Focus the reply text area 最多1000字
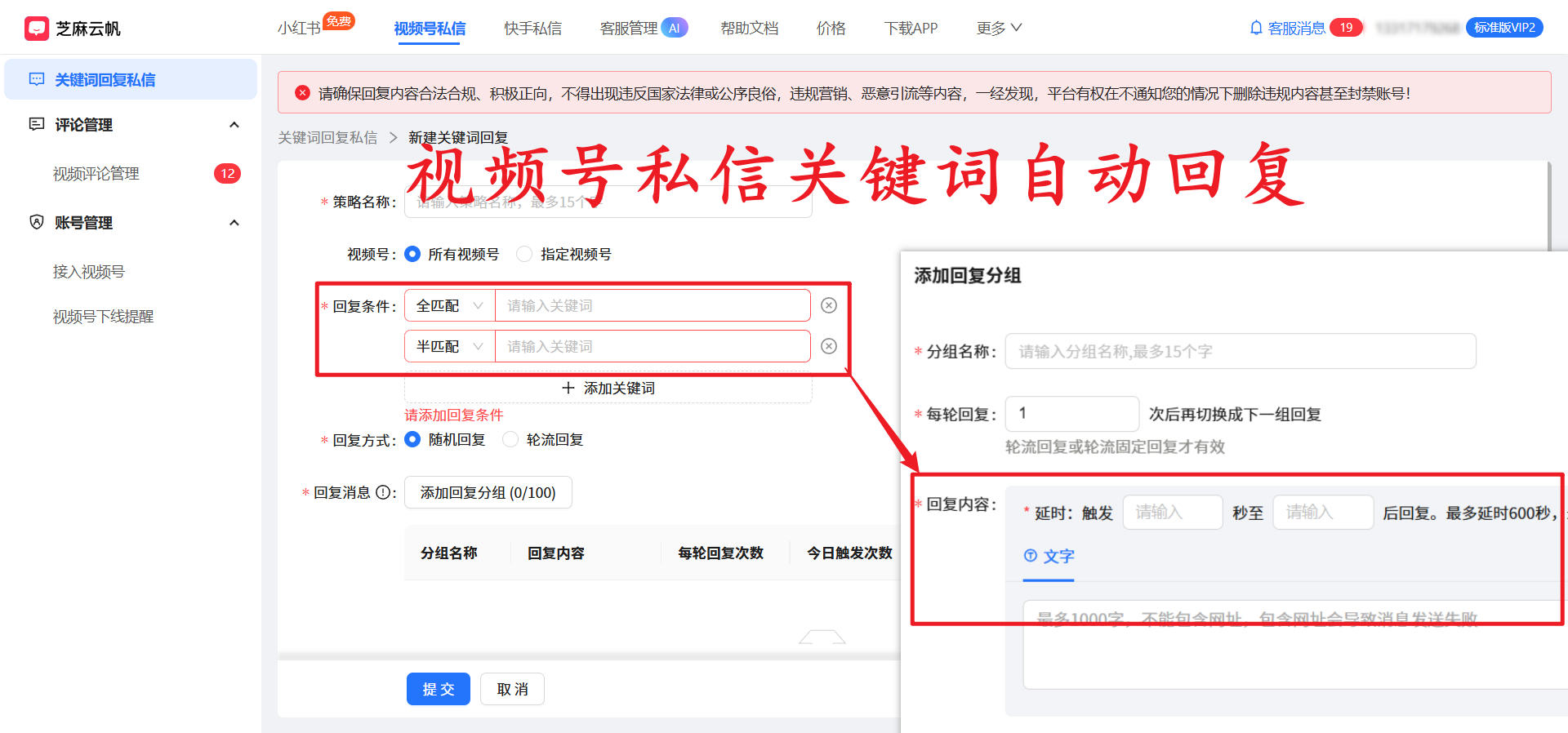Viewport: 1568px width, 733px height. (1294, 645)
